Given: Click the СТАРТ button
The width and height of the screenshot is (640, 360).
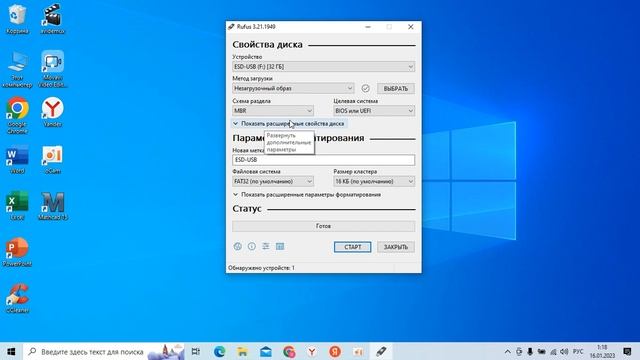Looking at the screenshot, I should click(353, 247).
